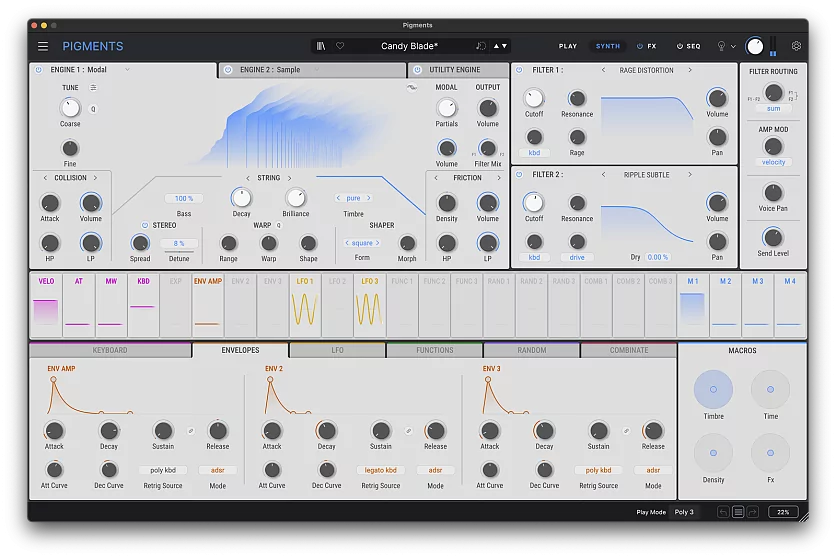Click the waveform view icon above MODAL
This screenshot has width=836, height=558.
click(x=412, y=87)
